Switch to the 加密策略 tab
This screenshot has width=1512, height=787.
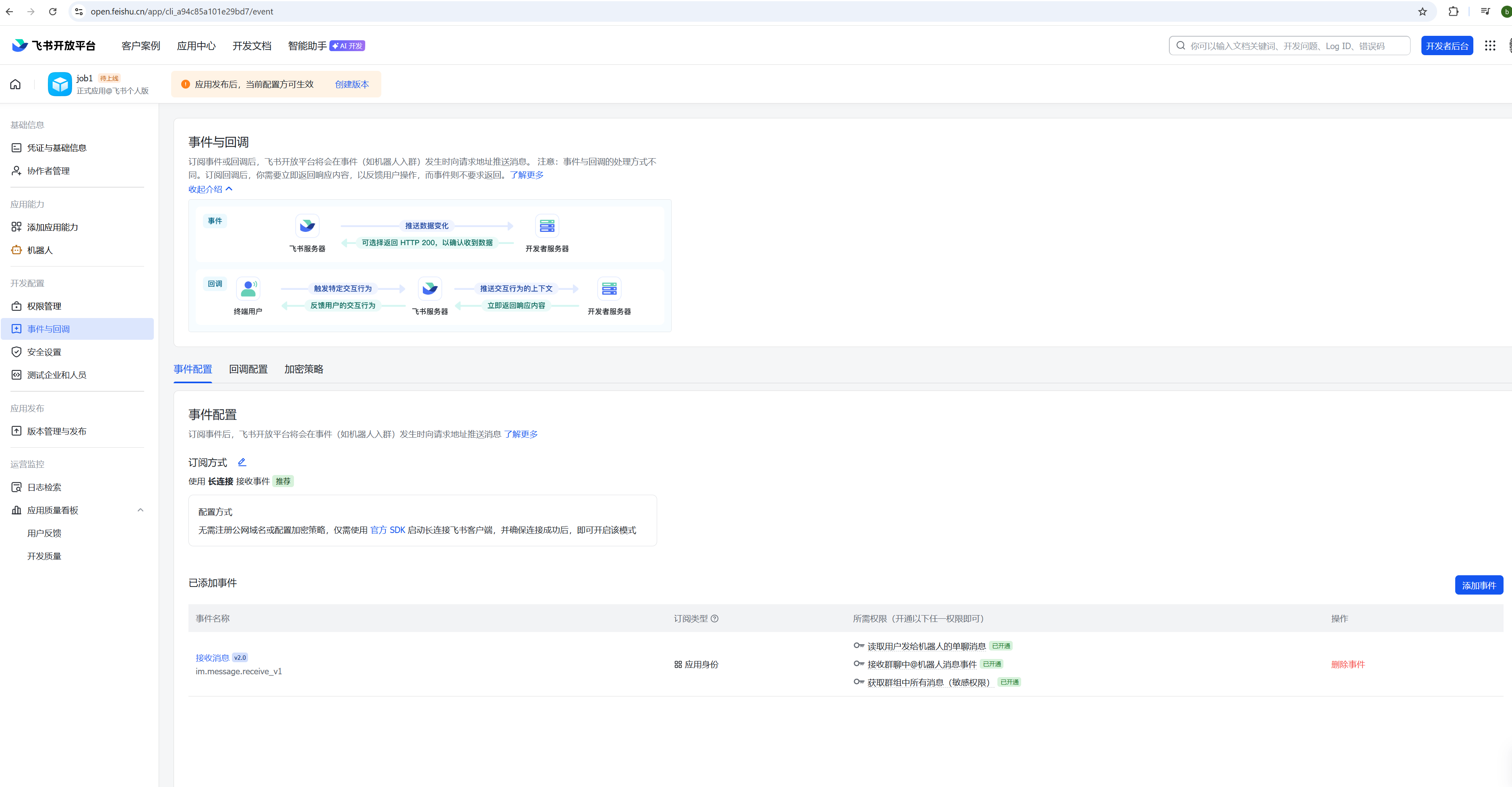304,369
